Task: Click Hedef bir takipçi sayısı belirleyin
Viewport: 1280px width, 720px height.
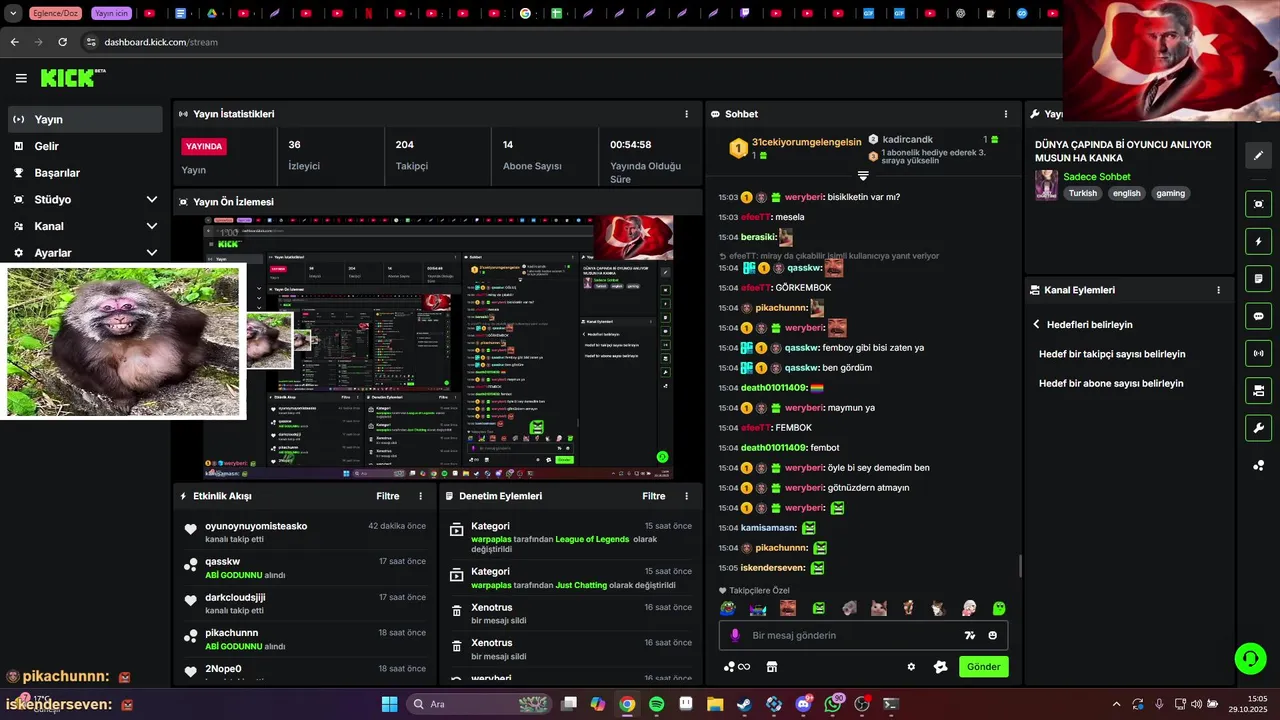Action: [x=1112, y=354]
